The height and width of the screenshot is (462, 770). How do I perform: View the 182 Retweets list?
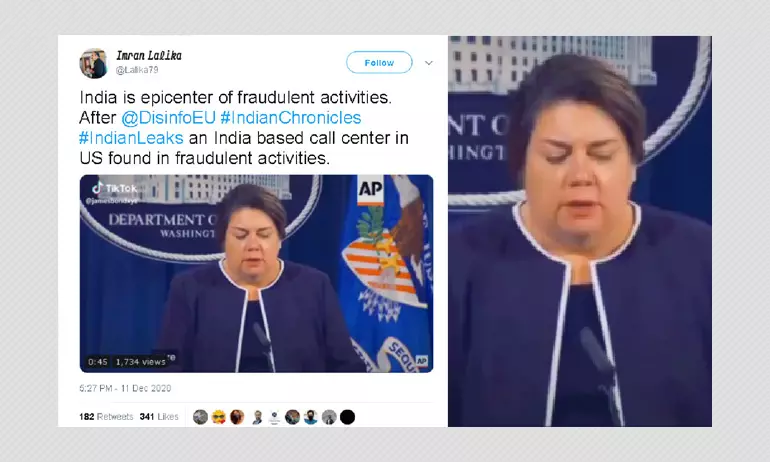(106, 417)
